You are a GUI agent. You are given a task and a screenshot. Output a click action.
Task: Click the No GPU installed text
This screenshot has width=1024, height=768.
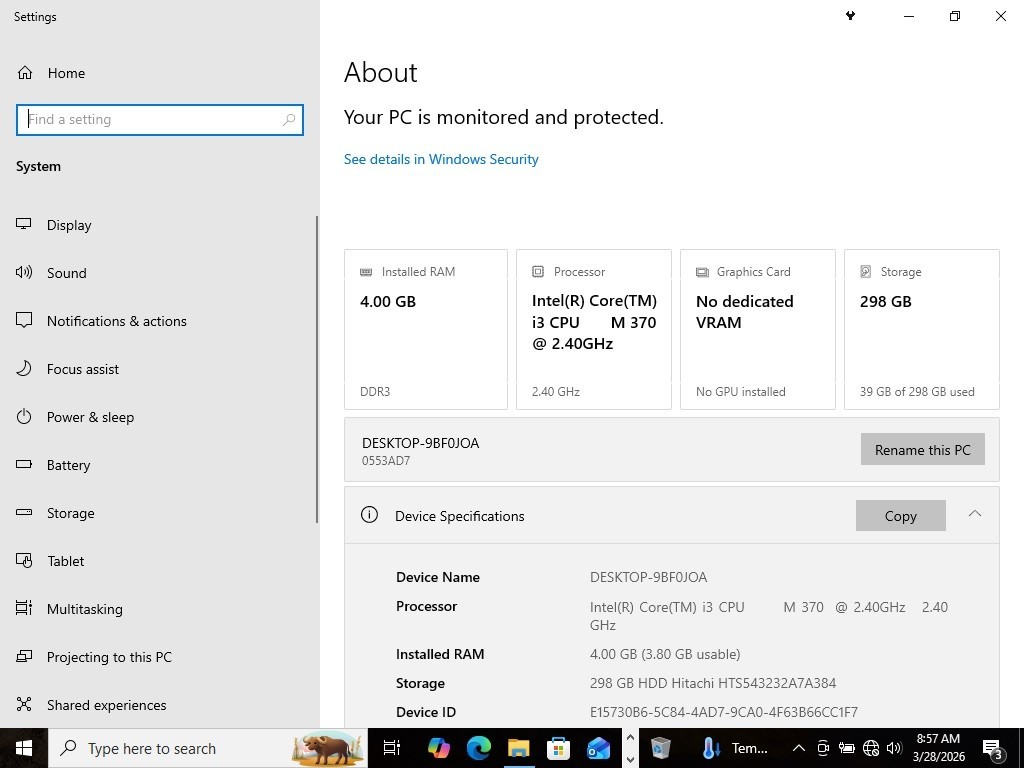click(741, 392)
